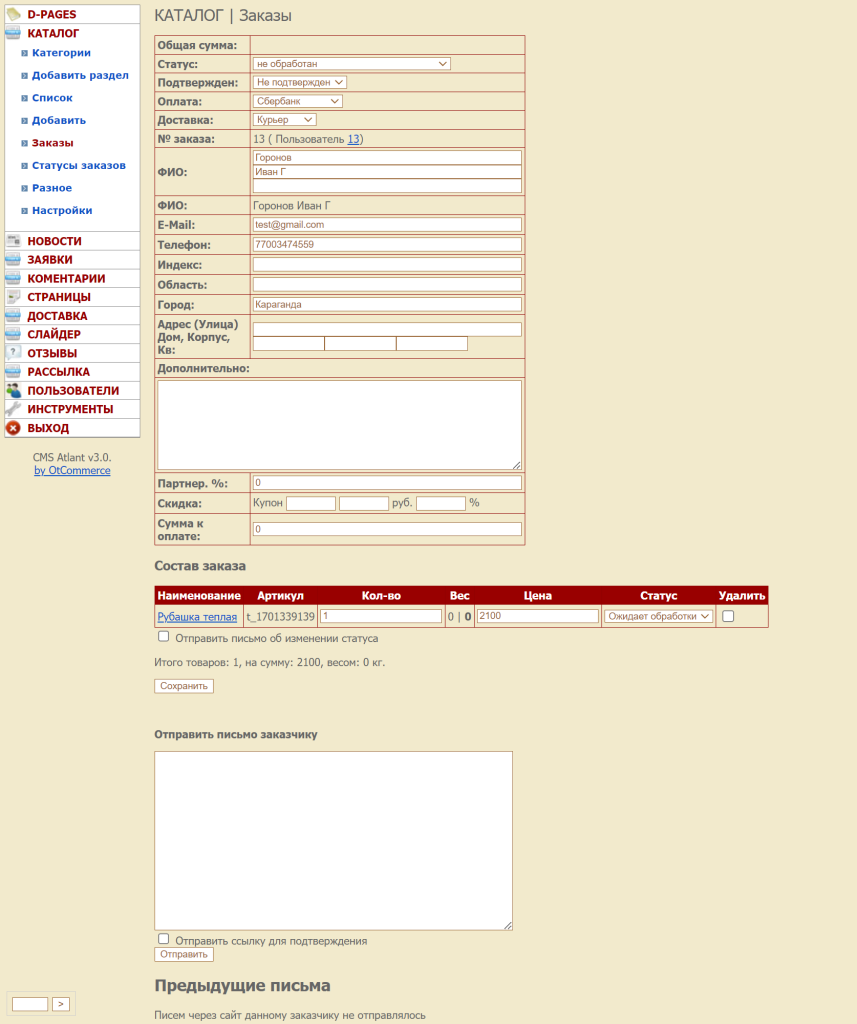857x1024 pixels.
Task: Click the Сохранить button
Action: tap(184, 686)
